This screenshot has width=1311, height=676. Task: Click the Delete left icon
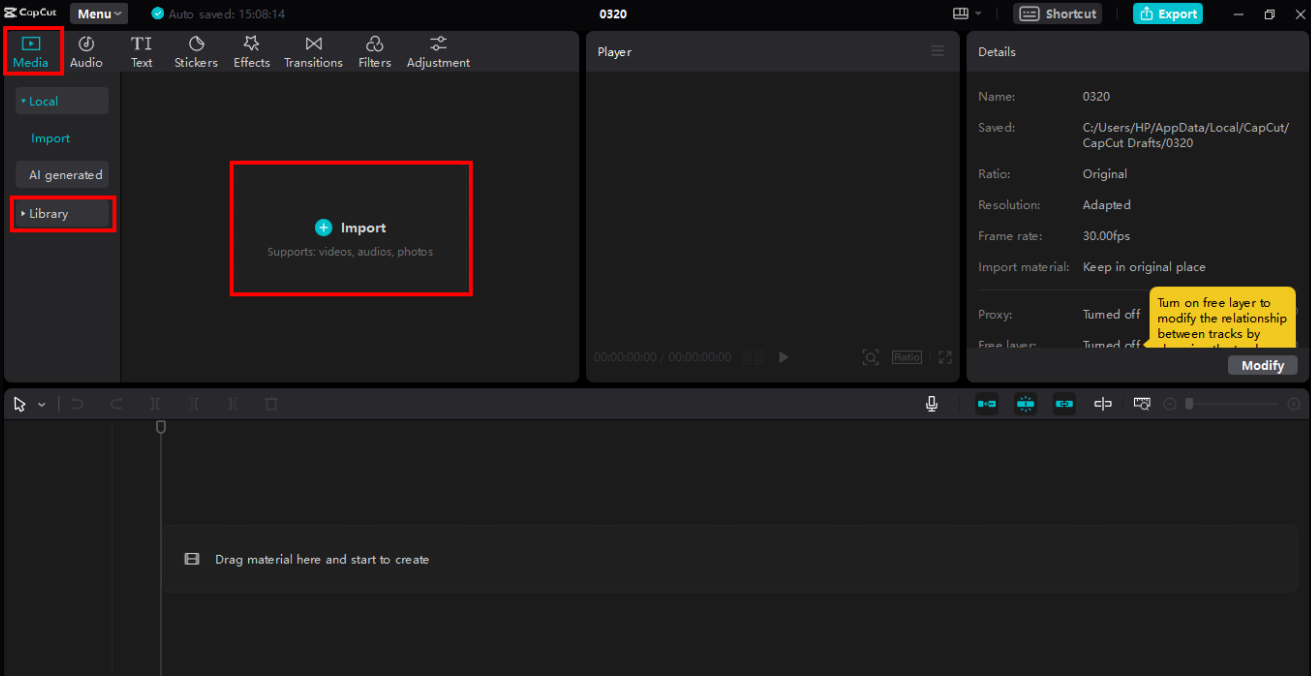194,404
